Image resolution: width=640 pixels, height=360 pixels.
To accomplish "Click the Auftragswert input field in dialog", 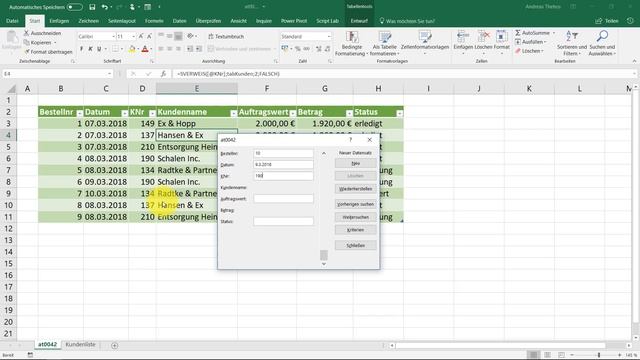I will (283, 199).
